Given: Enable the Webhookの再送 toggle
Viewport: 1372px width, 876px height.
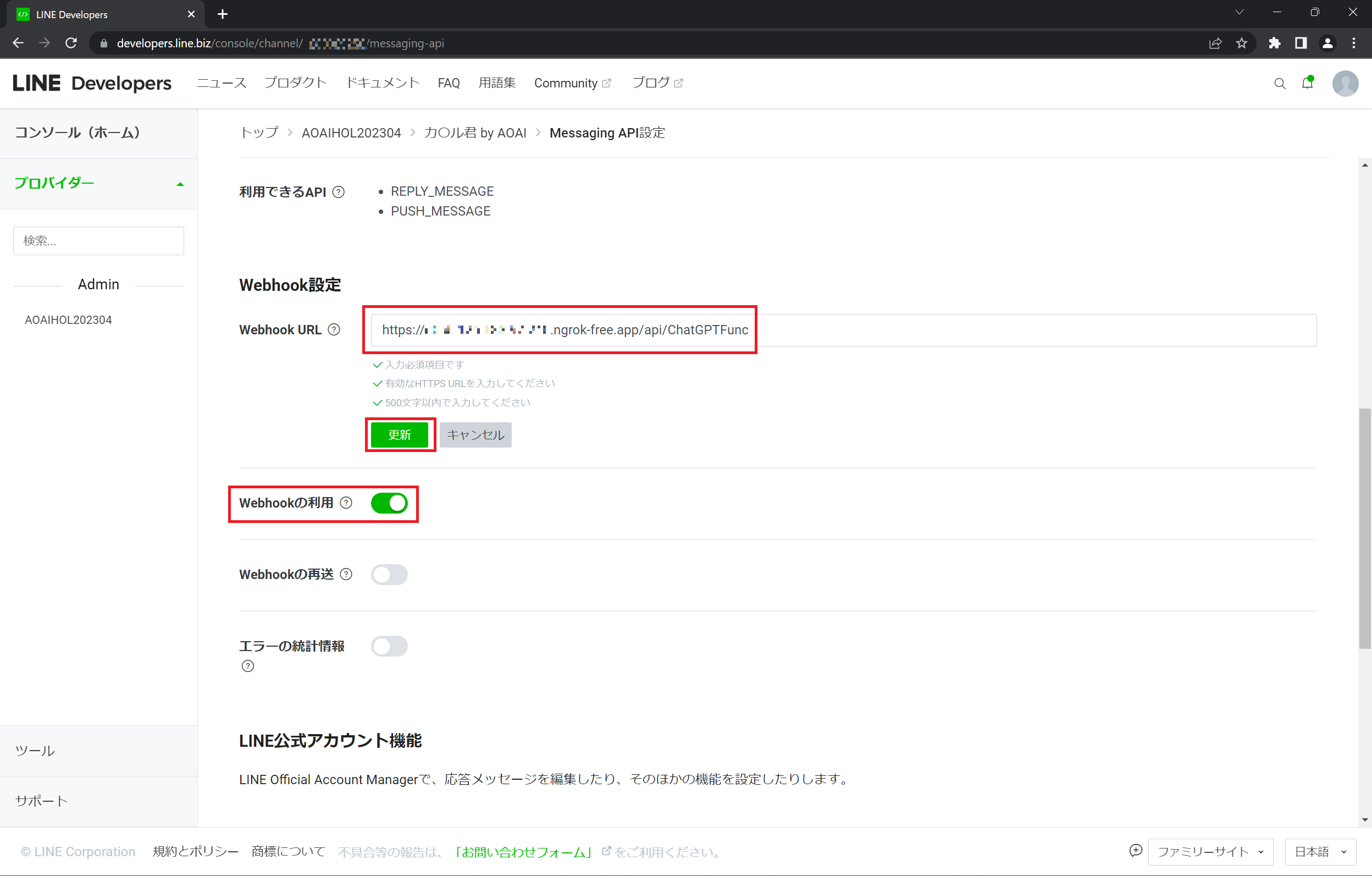Looking at the screenshot, I should [389, 575].
